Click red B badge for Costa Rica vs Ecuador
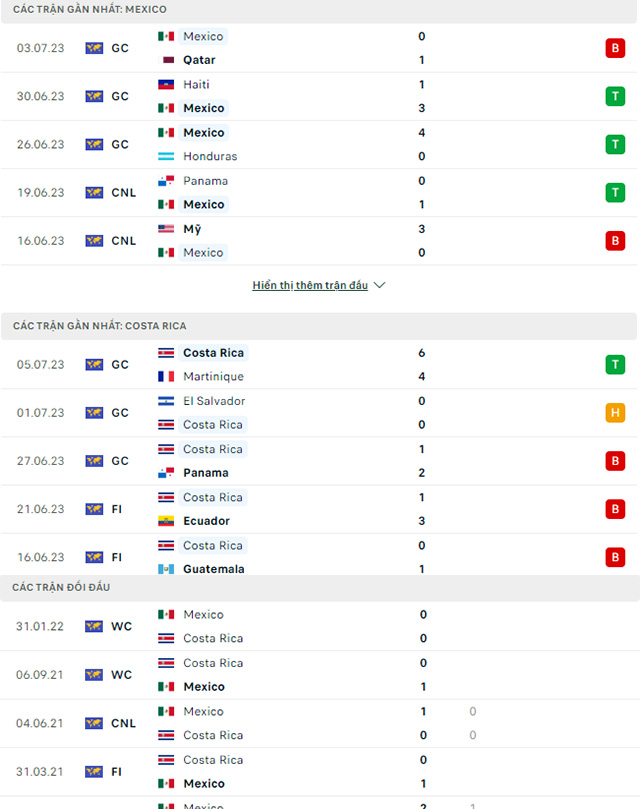The width and height of the screenshot is (640, 809). (614, 509)
